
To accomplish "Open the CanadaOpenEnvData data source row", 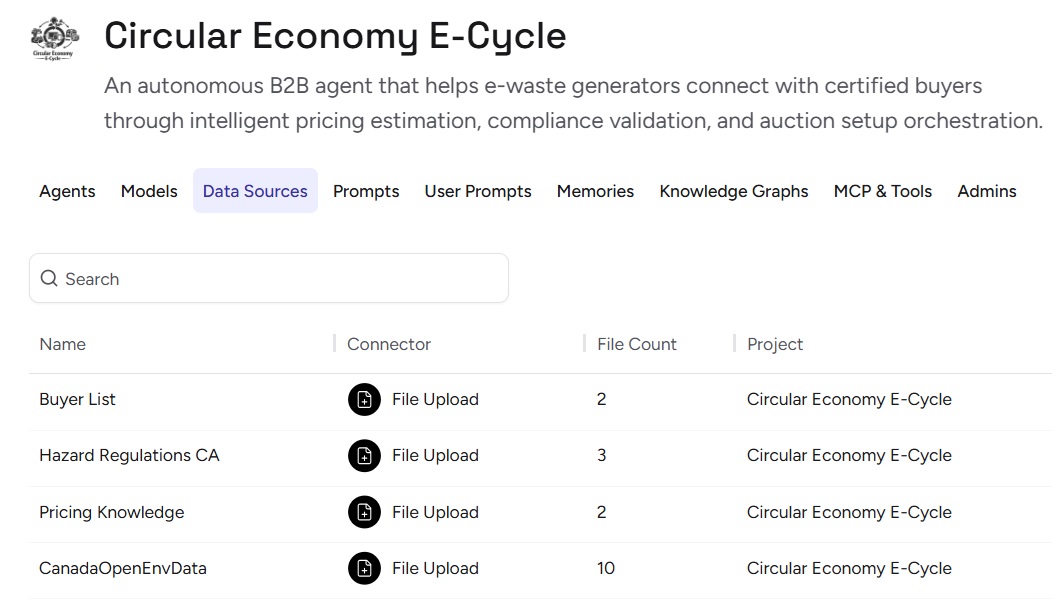I will click(123, 568).
